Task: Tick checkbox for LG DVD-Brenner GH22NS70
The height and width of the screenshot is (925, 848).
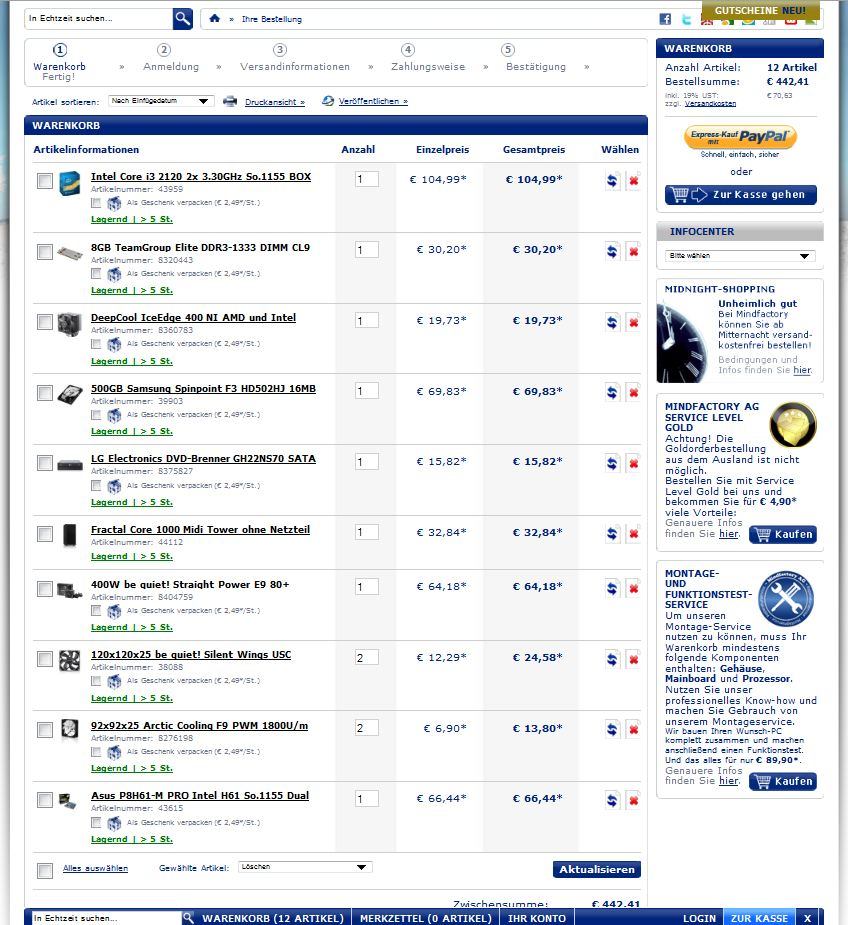Action: point(45,463)
